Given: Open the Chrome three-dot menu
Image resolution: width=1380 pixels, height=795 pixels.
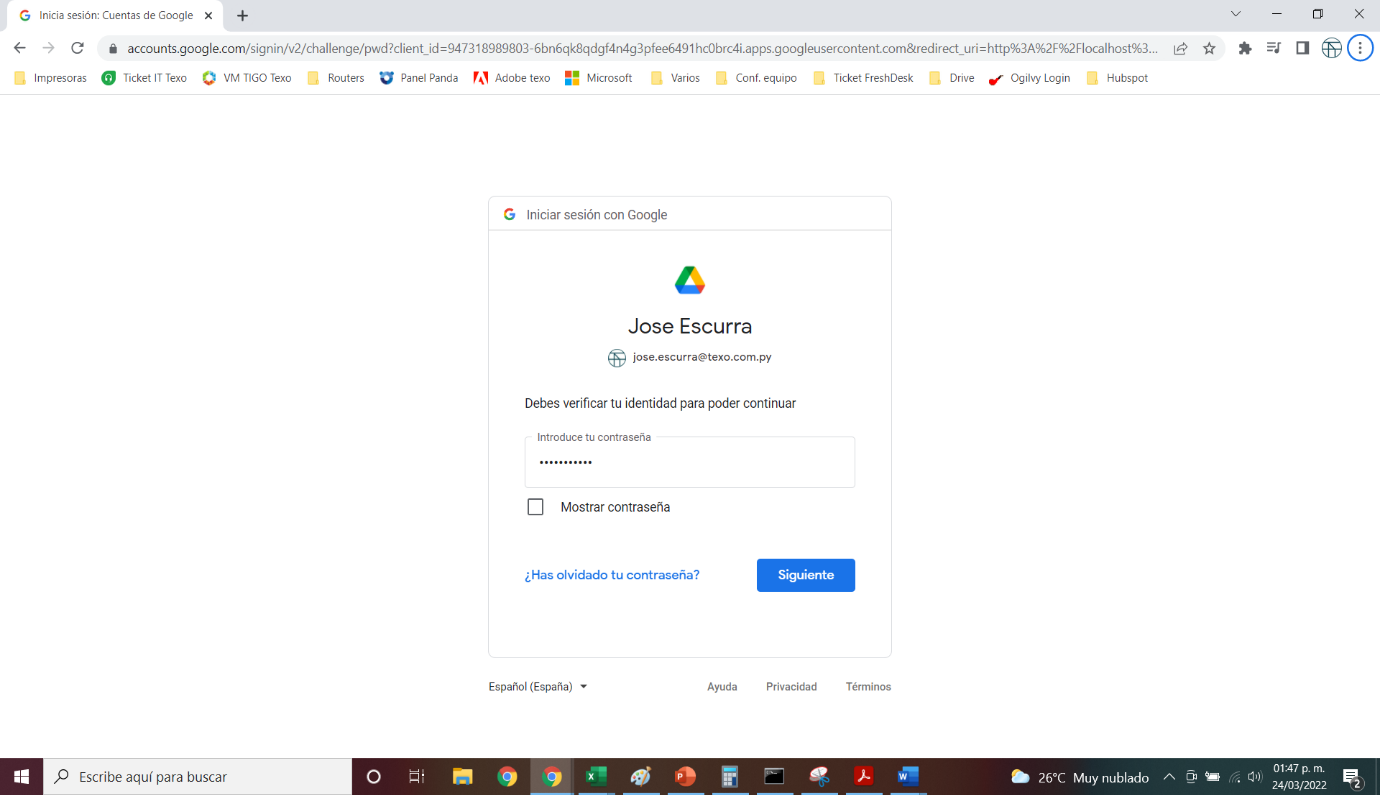Looking at the screenshot, I should pyautogui.click(x=1360, y=48).
